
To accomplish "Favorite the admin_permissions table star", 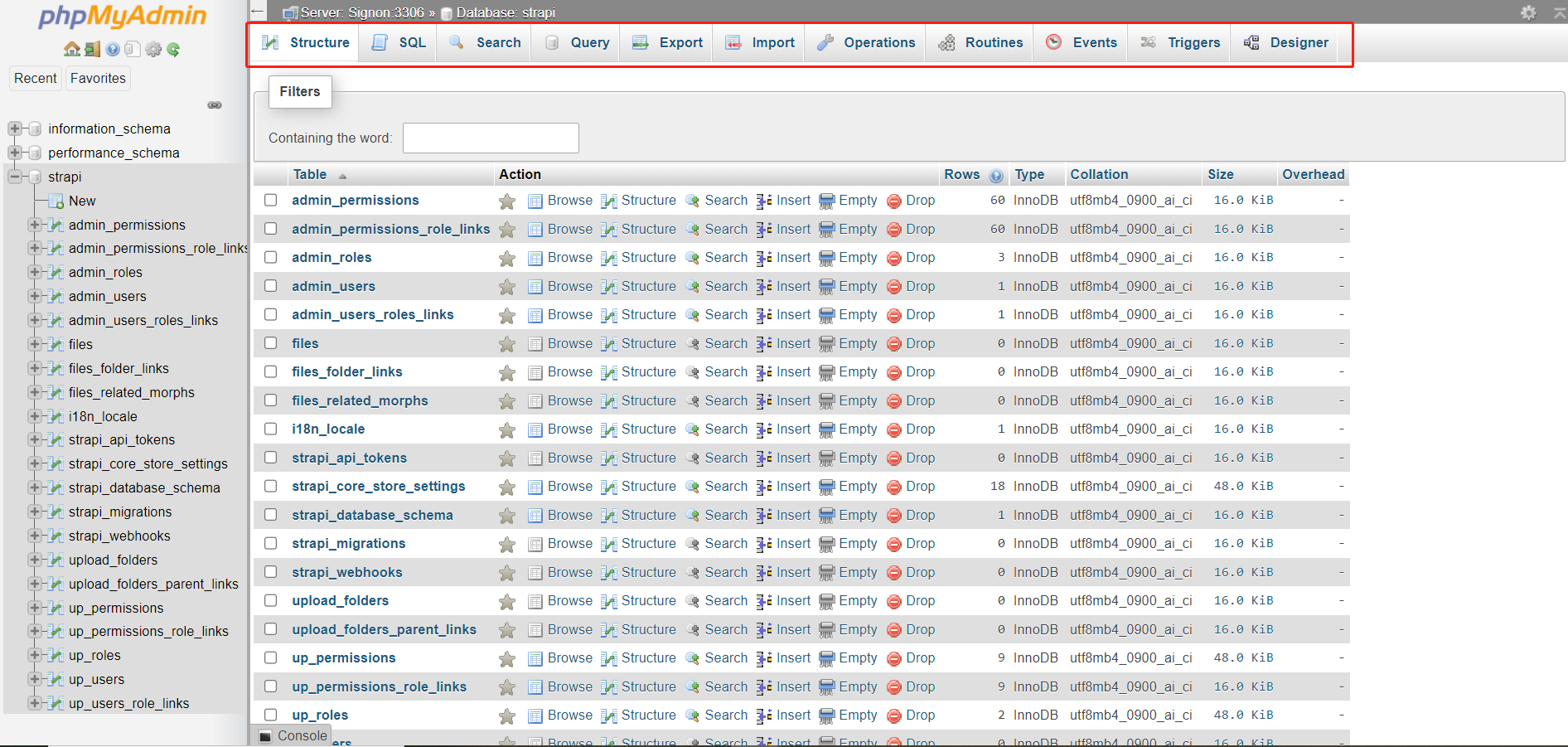I will (507, 201).
